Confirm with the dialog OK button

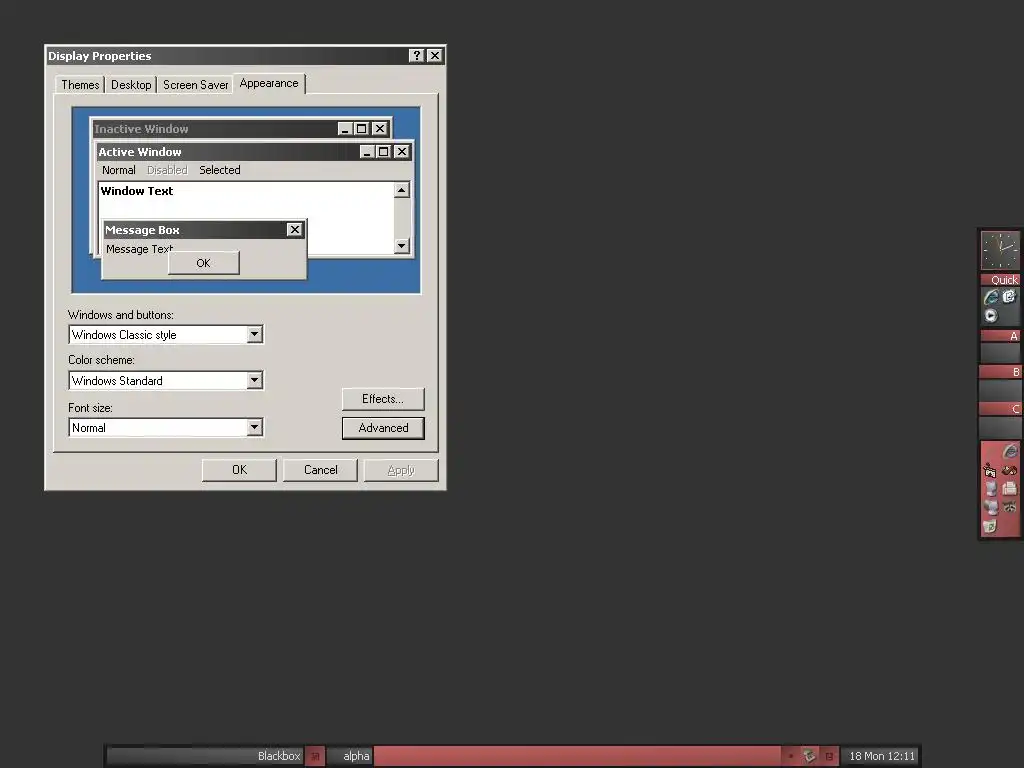tap(239, 470)
